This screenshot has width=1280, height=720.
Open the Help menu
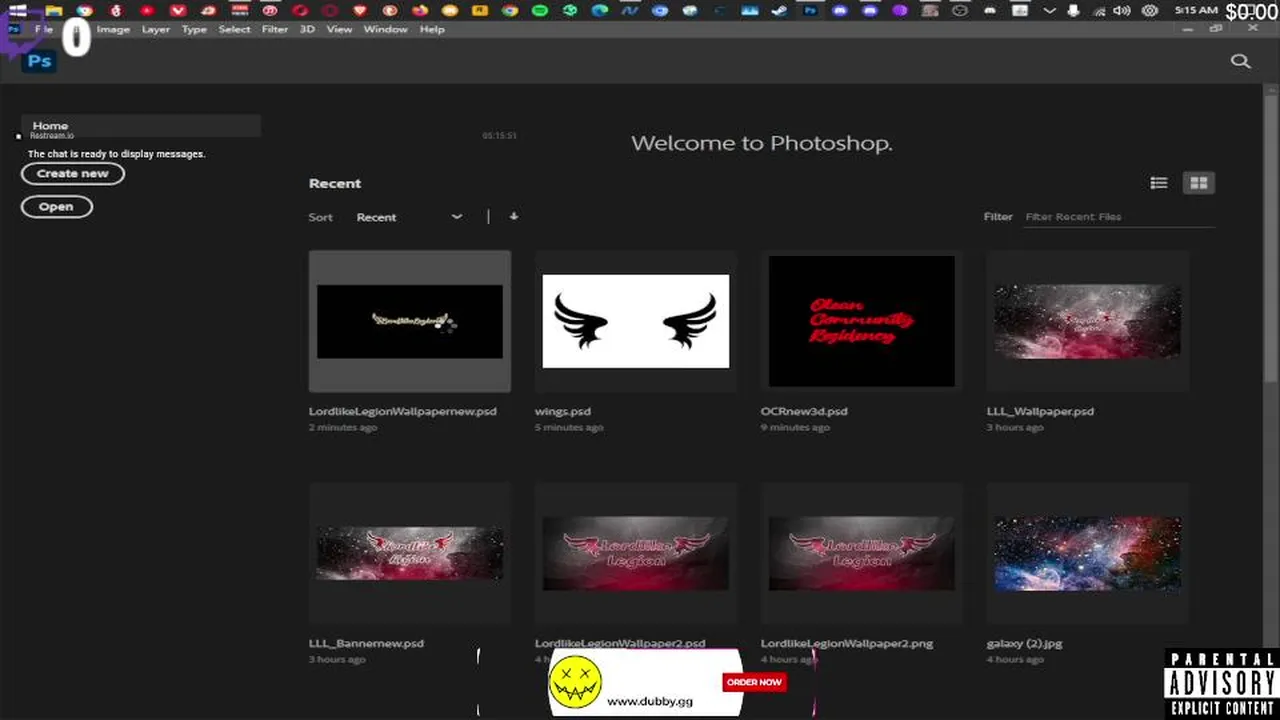432,29
